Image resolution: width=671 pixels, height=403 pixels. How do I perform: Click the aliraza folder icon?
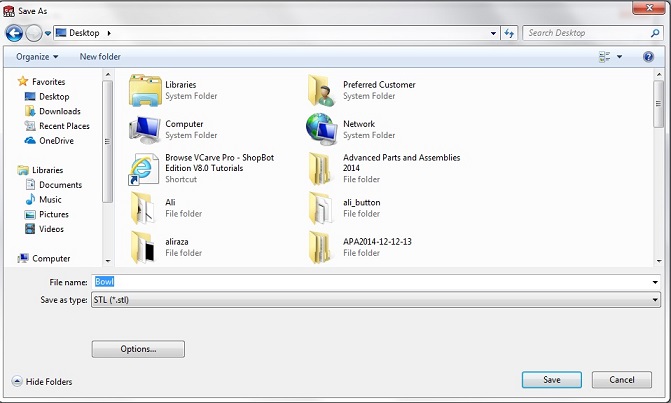coord(143,247)
